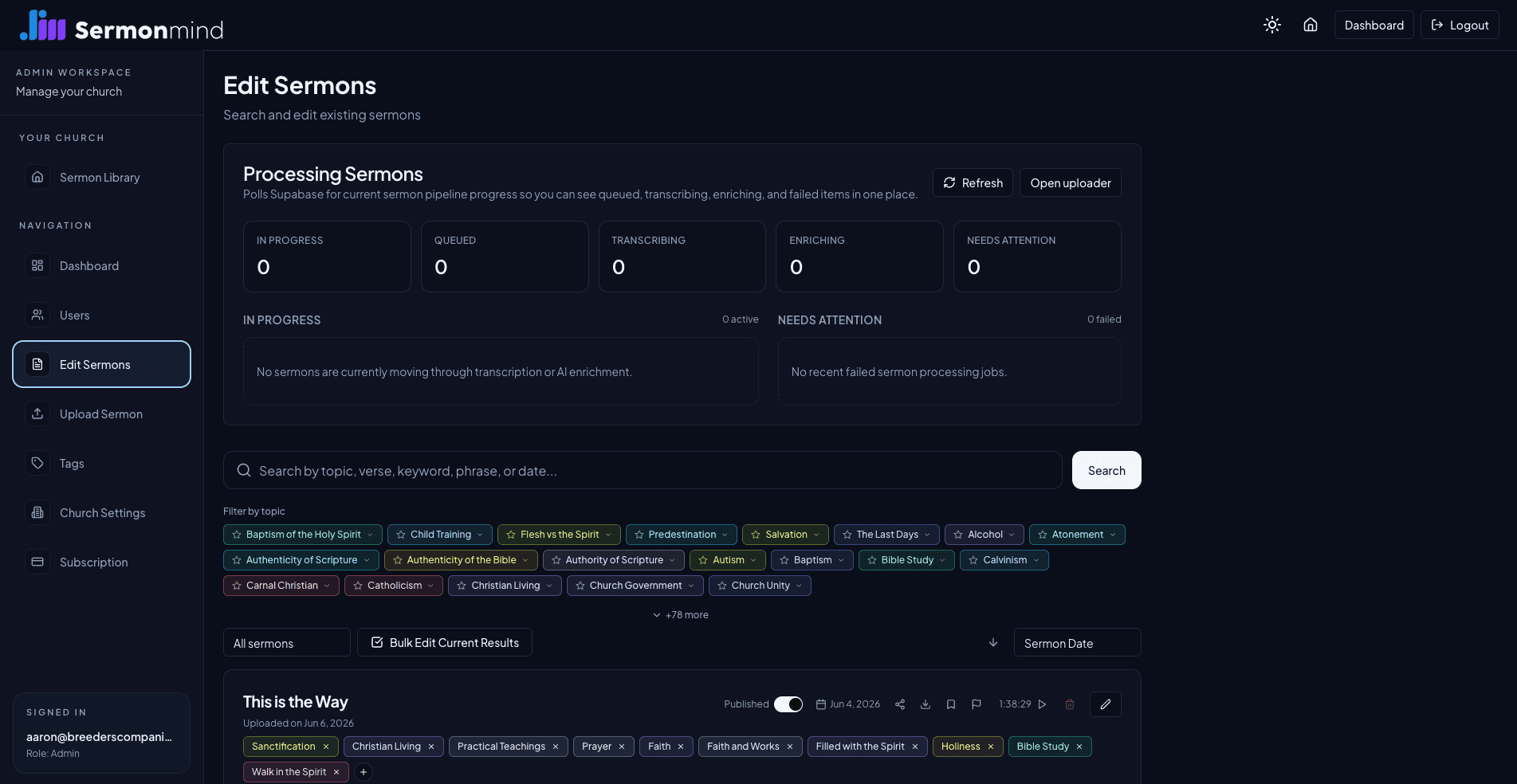Viewport: 1517px width, 784px height.
Task: Remove the Walk in the Spirit tag
Action: [336, 772]
